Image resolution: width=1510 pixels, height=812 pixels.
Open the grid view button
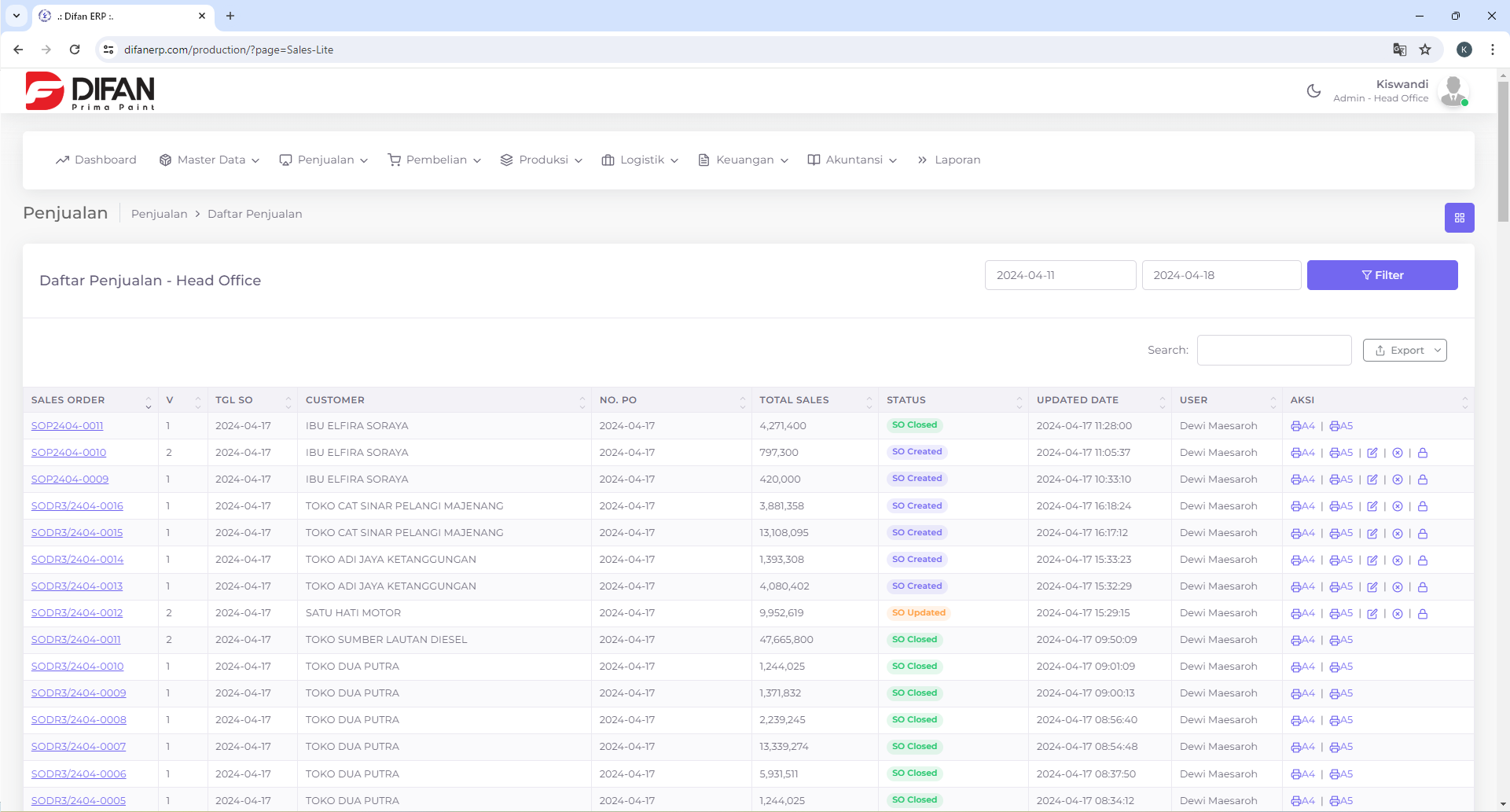click(x=1459, y=218)
